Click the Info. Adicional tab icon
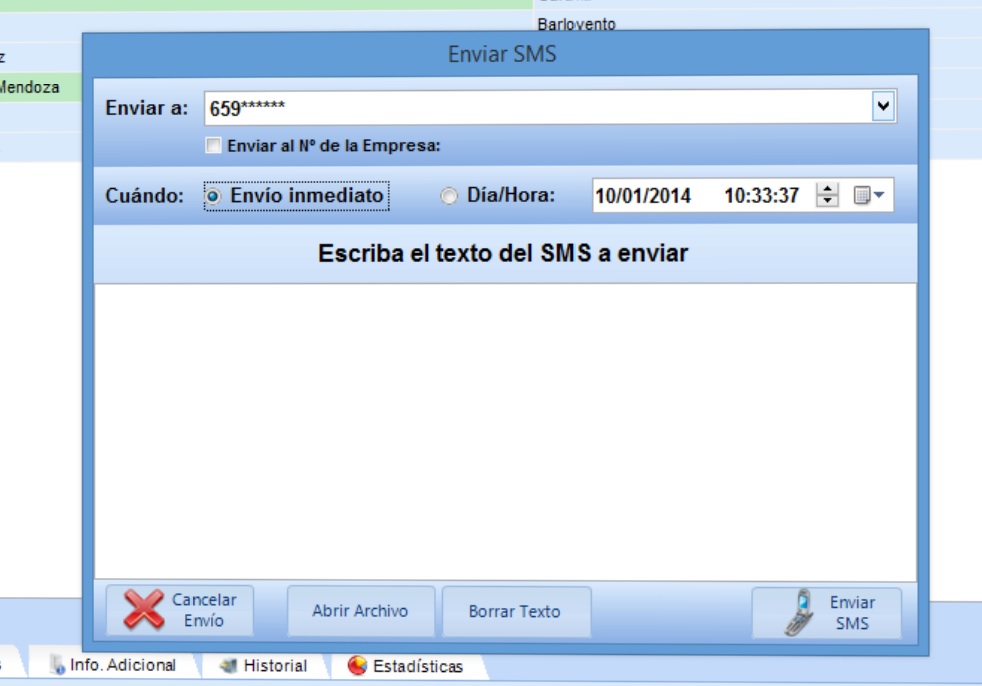The width and height of the screenshot is (982, 686). (x=58, y=665)
